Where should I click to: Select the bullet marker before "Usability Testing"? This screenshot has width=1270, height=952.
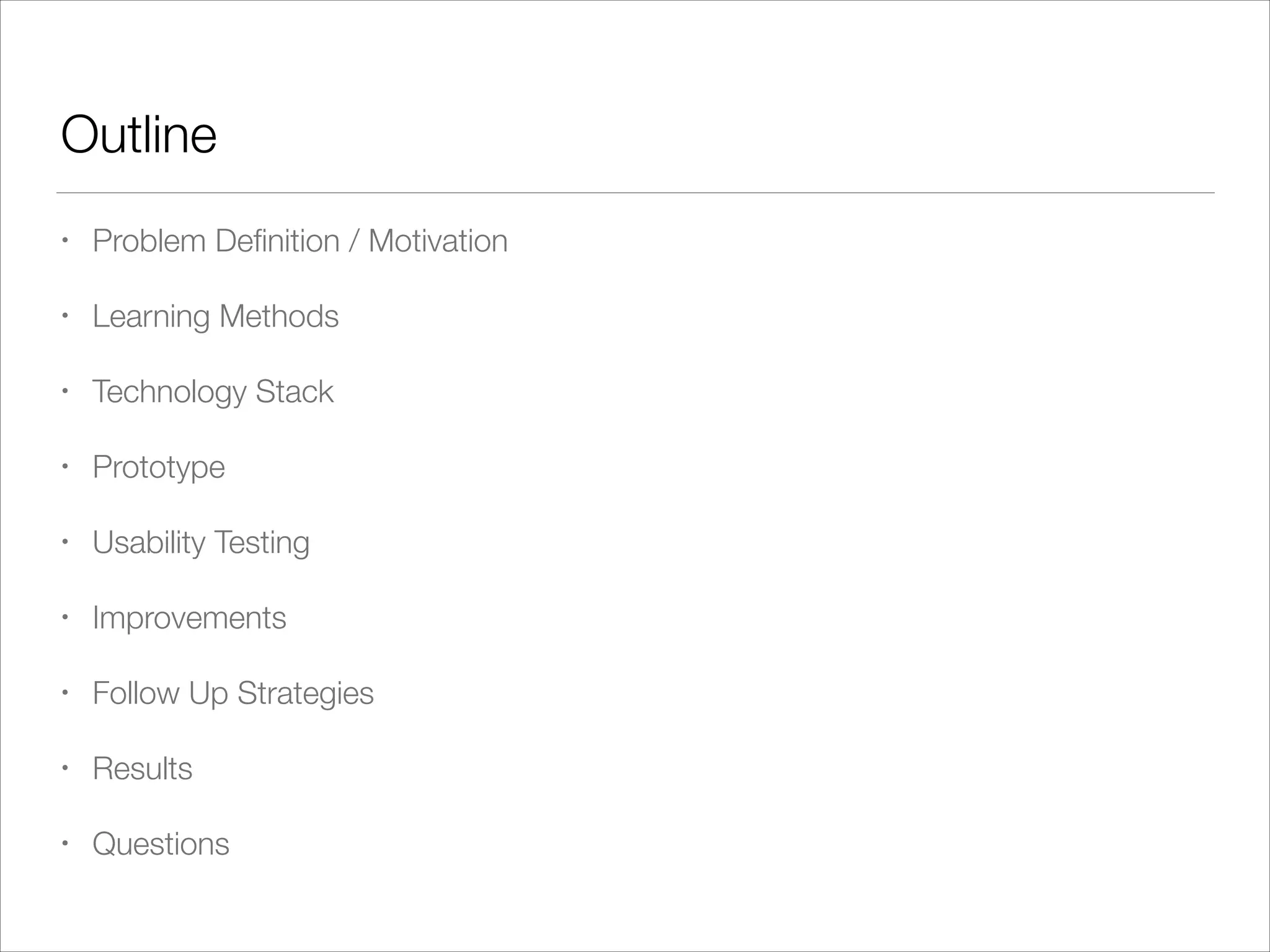[63, 542]
